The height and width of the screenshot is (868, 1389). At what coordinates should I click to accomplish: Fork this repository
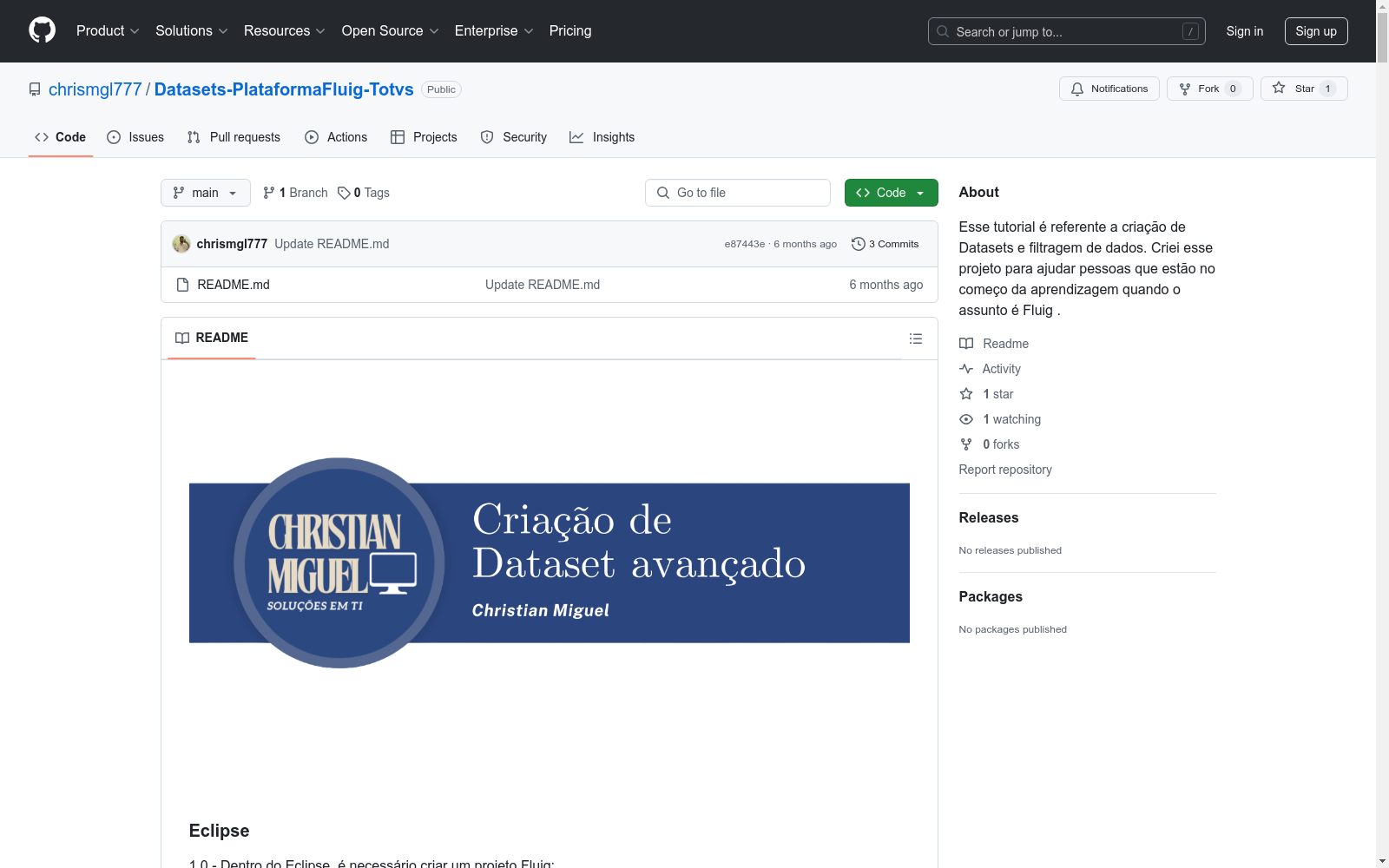click(x=1210, y=89)
